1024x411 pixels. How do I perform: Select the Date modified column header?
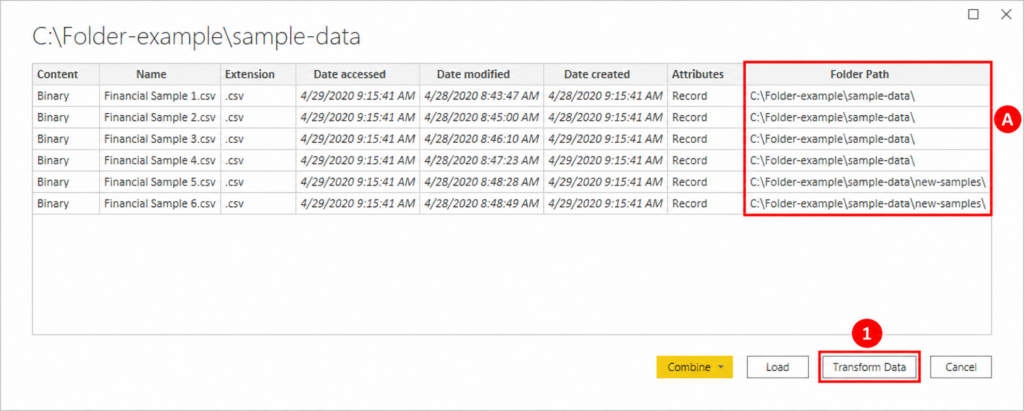pyautogui.click(x=481, y=74)
